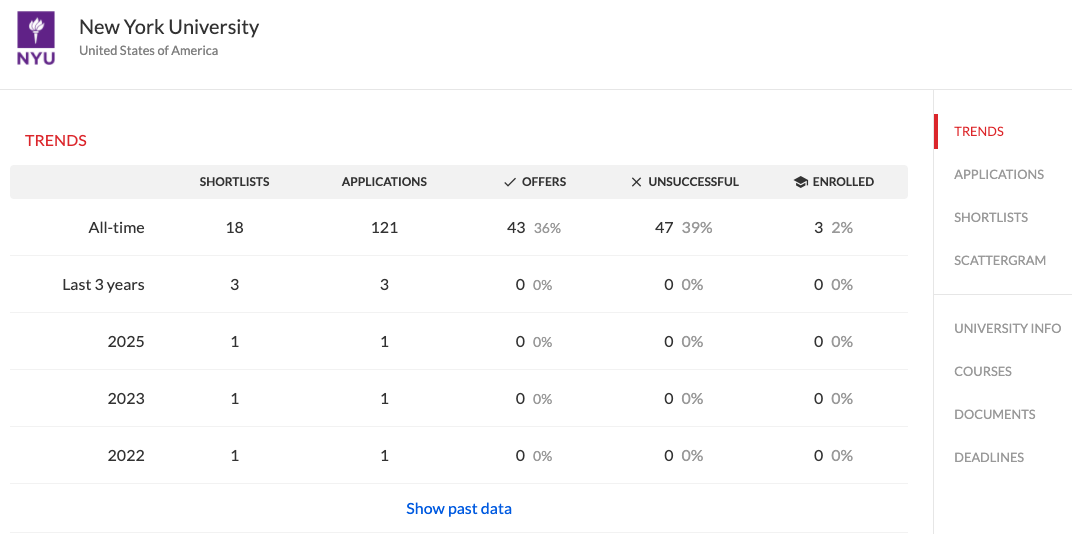The image size is (1072, 534).
Task: Click the 2025 row label
Action: (126, 342)
